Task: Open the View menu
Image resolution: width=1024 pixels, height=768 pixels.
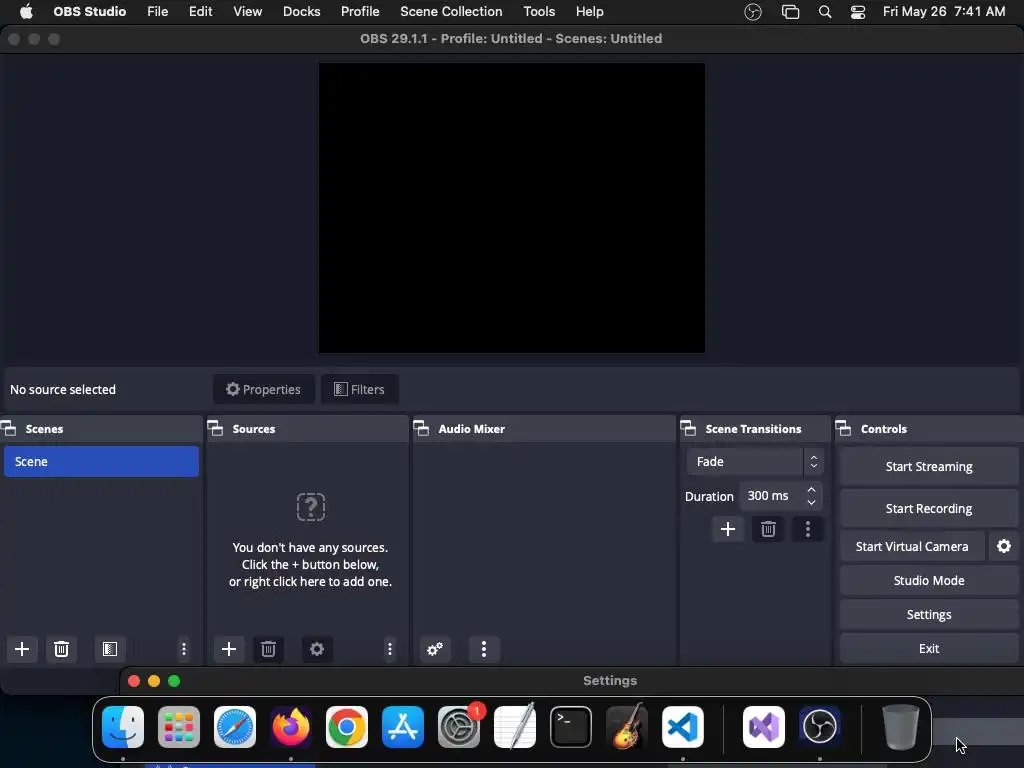Action: tap(248, 12)
